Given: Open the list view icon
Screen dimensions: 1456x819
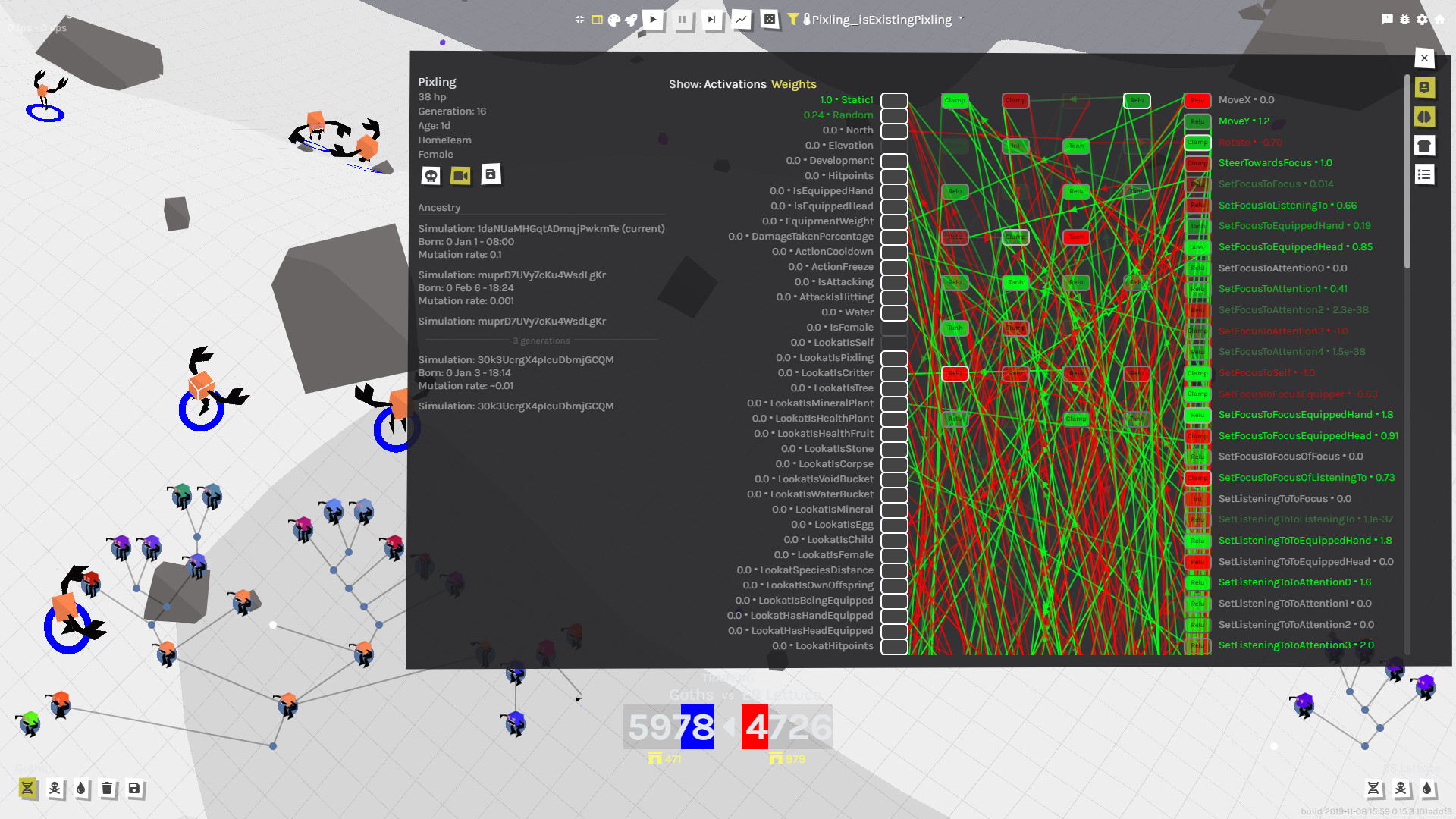Looking at the screenshot, I should [x=1423, y=174].
